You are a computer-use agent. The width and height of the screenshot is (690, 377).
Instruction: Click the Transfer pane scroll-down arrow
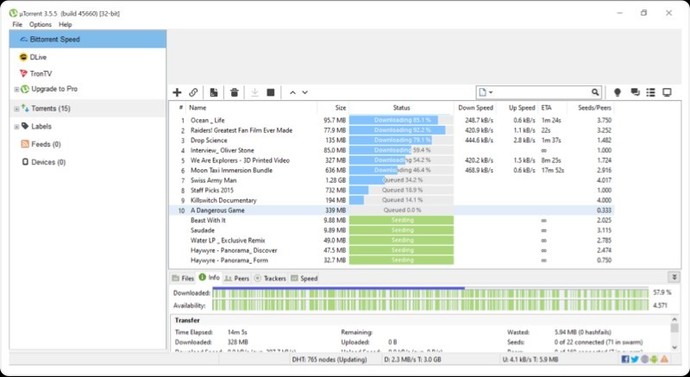[675, 347]
